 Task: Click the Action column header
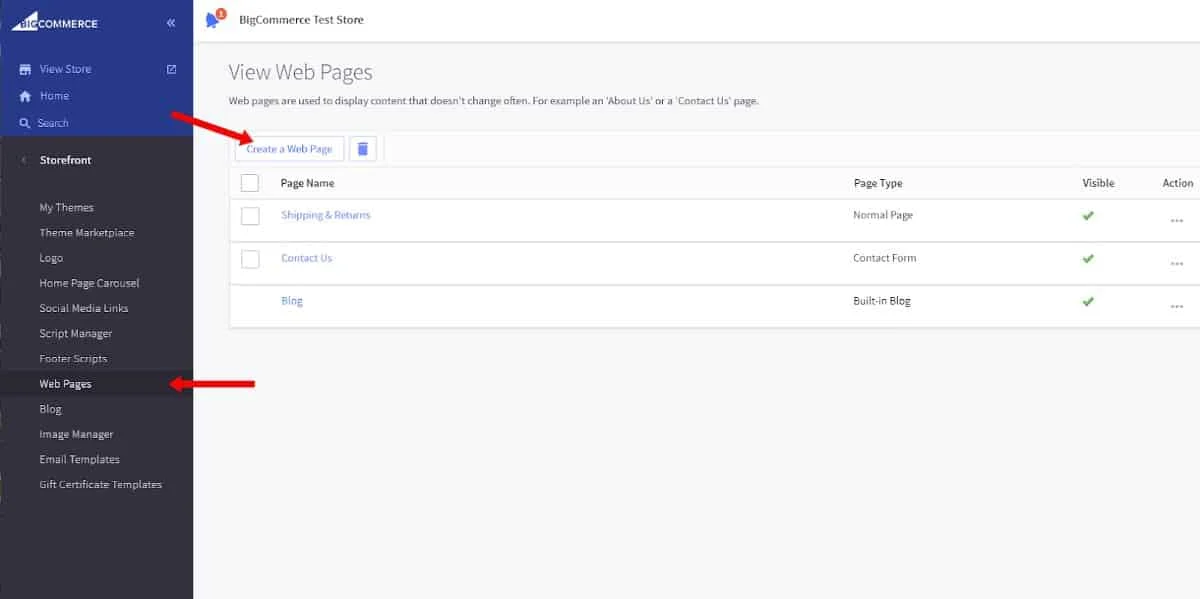click(1178, 183)
